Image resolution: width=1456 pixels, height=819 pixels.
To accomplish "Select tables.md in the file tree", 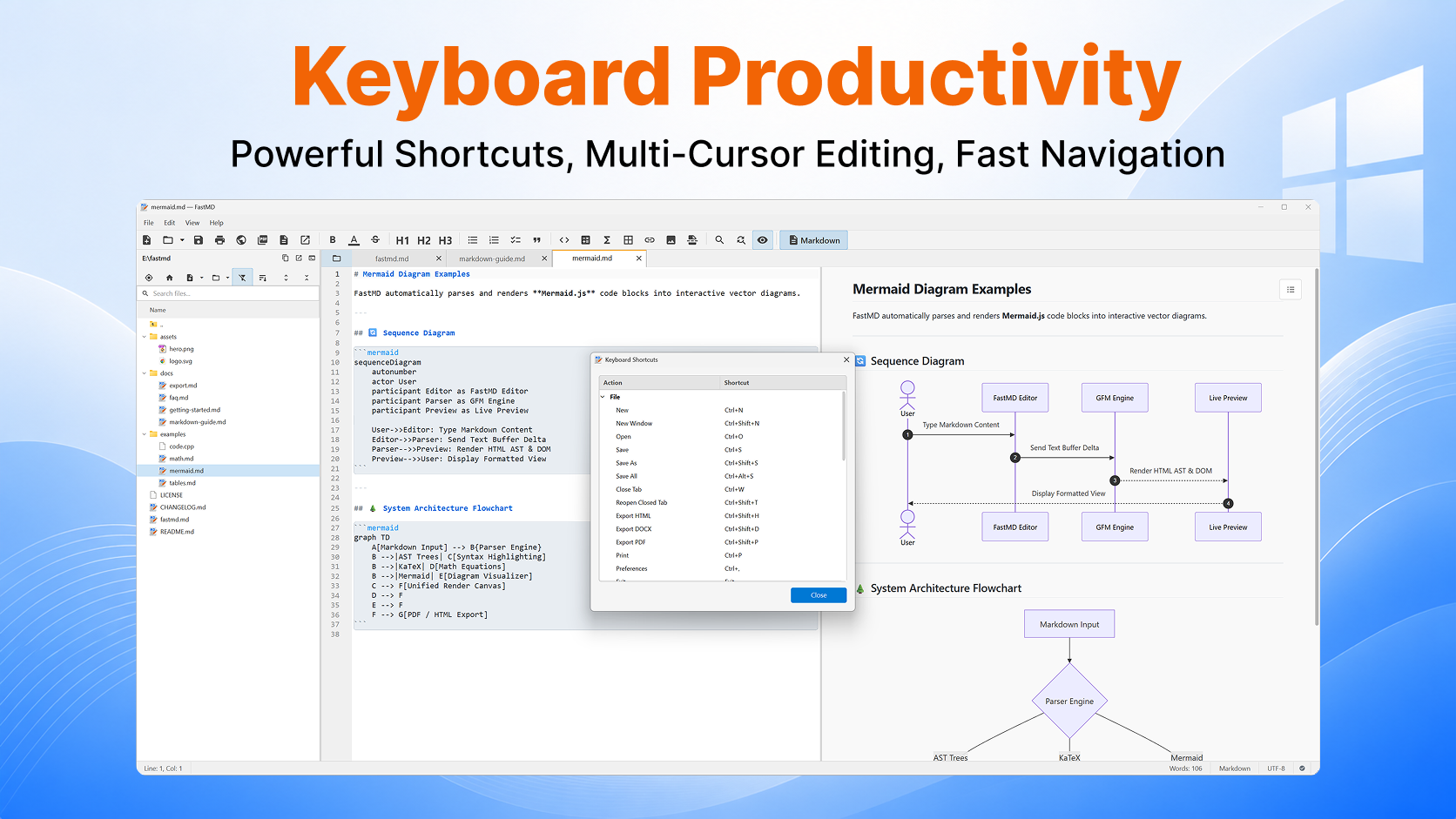I will (182, 483).
